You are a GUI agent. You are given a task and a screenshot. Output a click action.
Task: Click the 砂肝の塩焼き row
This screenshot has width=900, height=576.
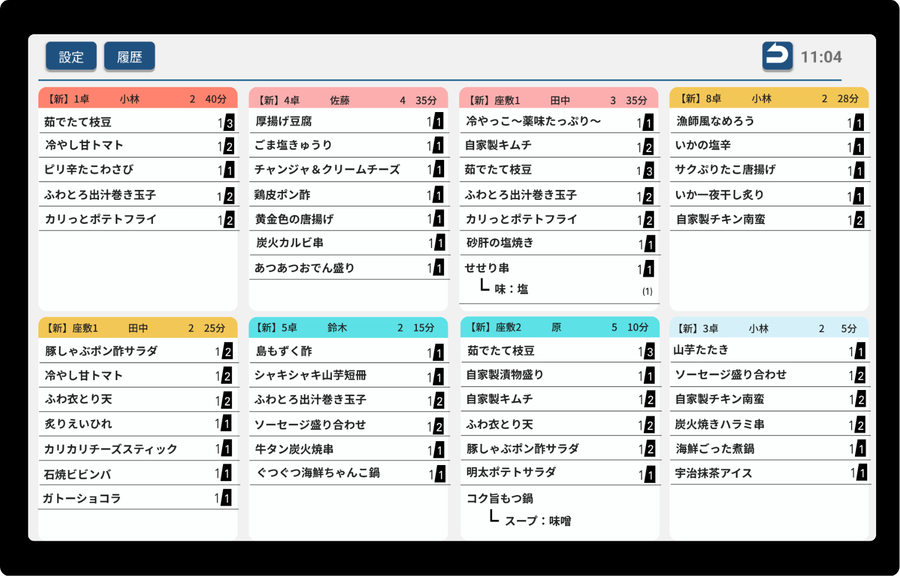[x=560, y=243]
